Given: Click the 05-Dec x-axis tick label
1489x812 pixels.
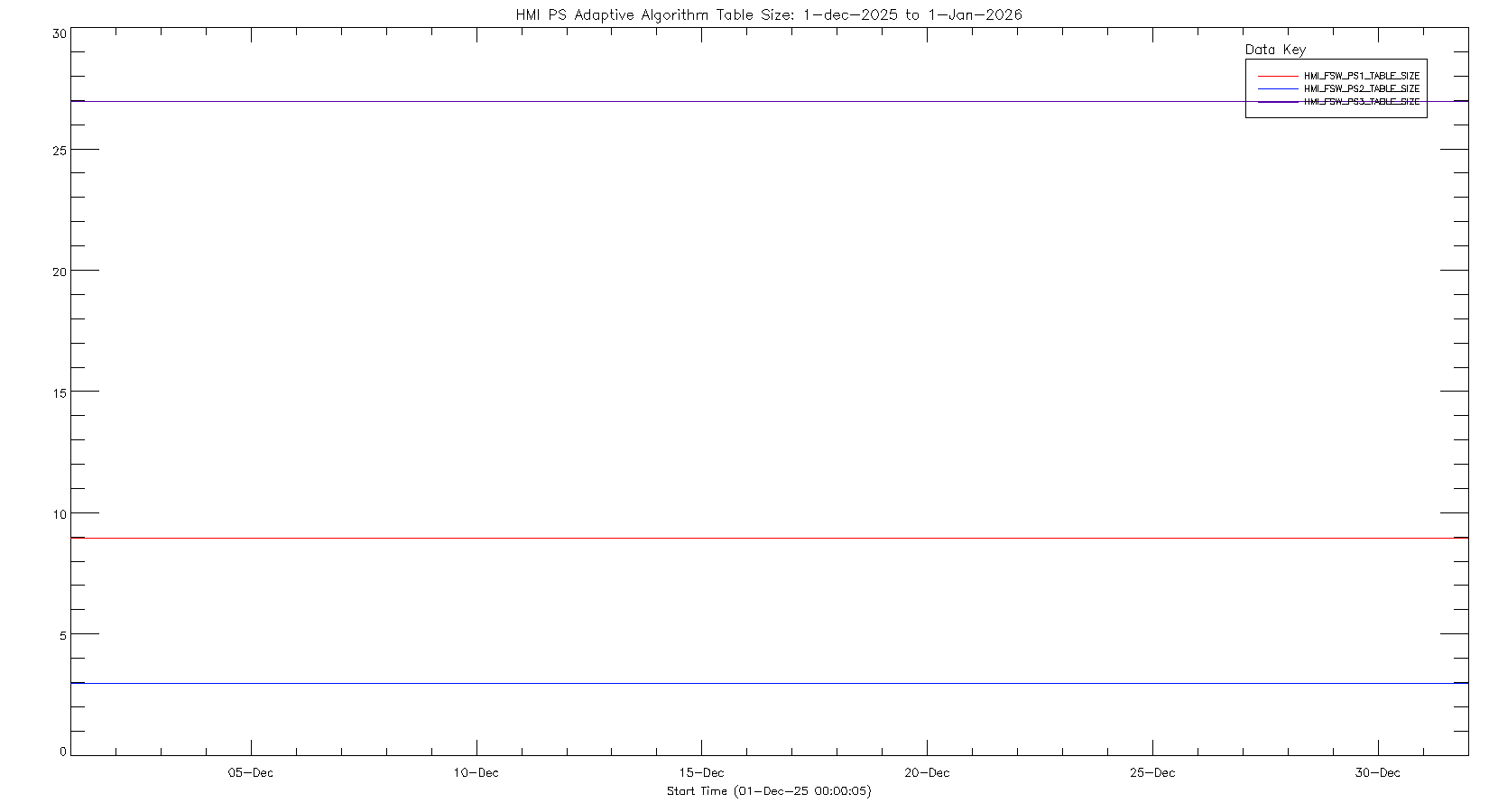Looking at the screenshot, I should [250, 773].
